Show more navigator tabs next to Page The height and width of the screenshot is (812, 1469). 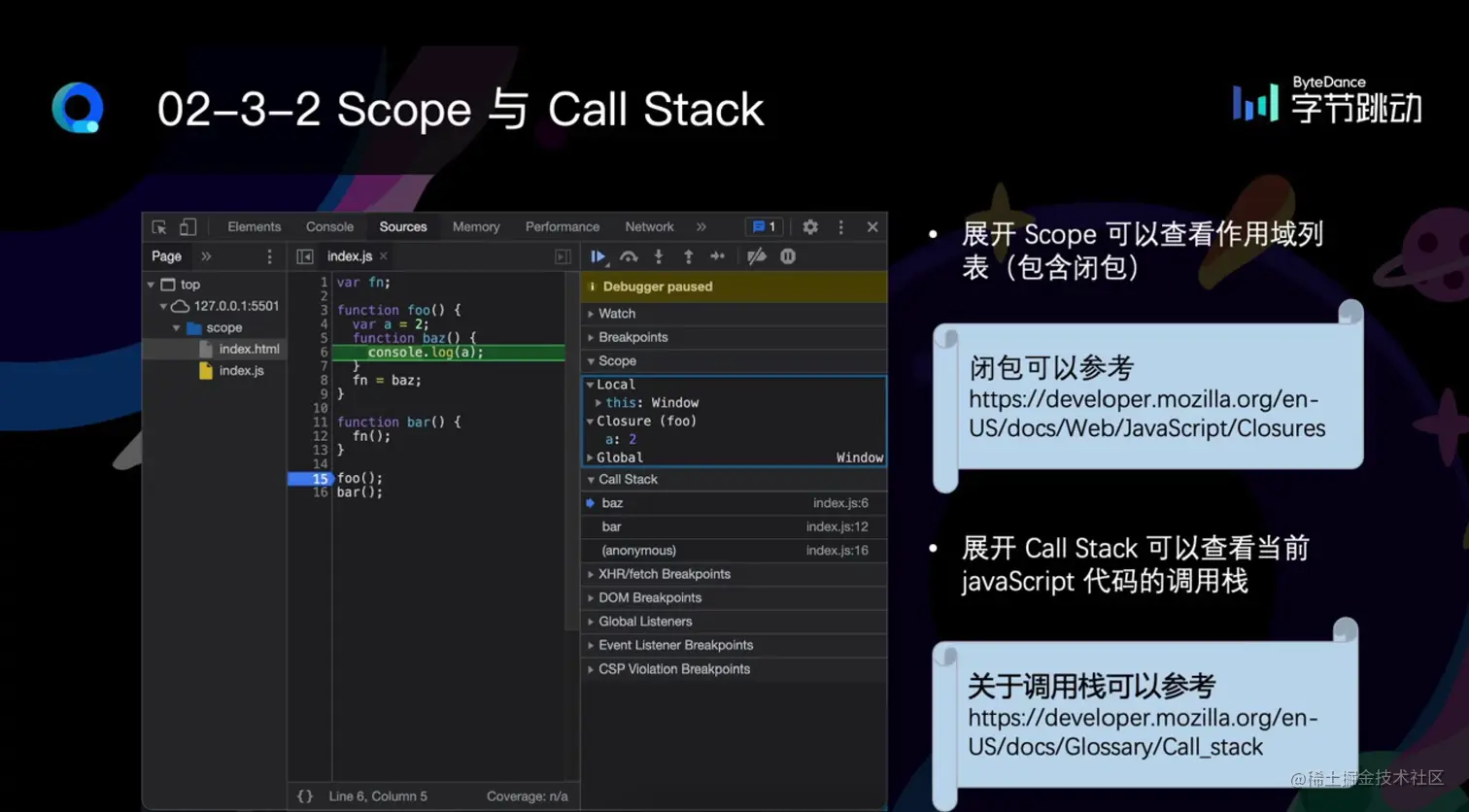coord(206,256)
